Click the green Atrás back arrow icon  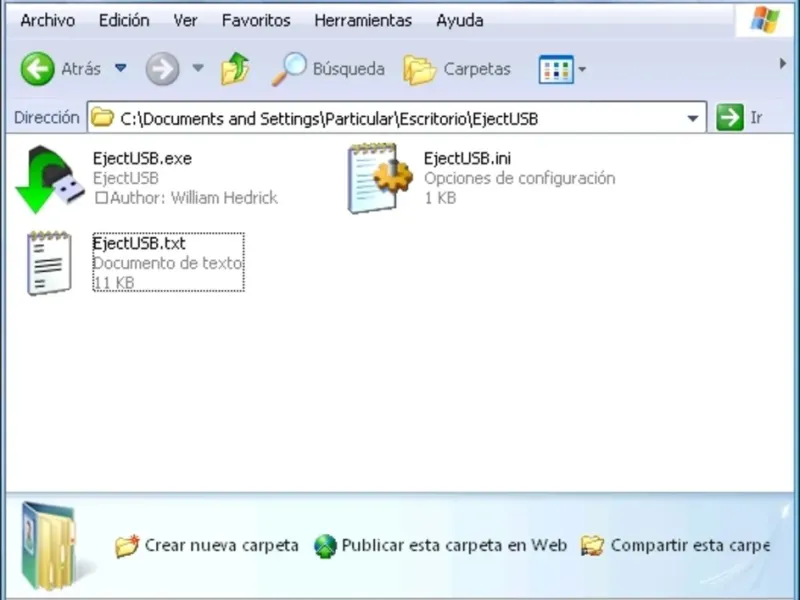(37, 68)
